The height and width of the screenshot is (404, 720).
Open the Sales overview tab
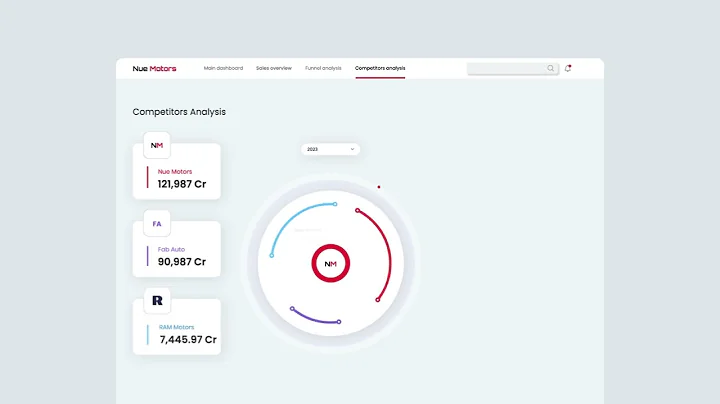coord(274,68)
